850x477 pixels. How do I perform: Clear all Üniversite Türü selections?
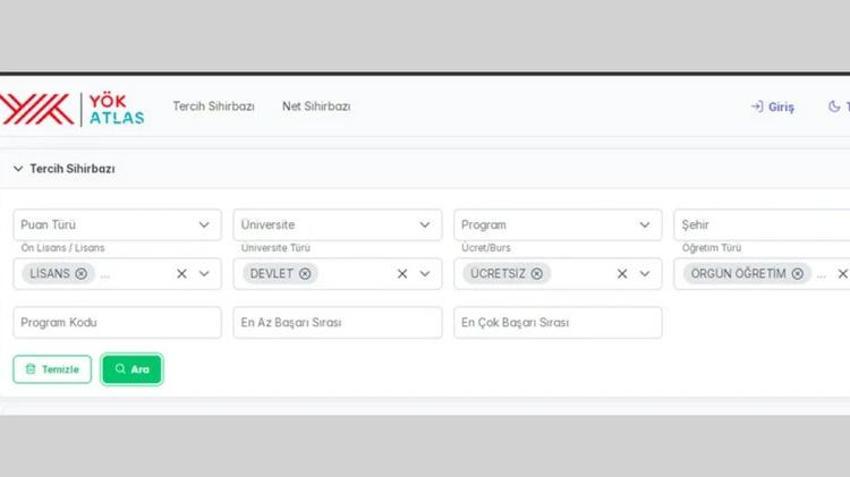pos(402,274)
